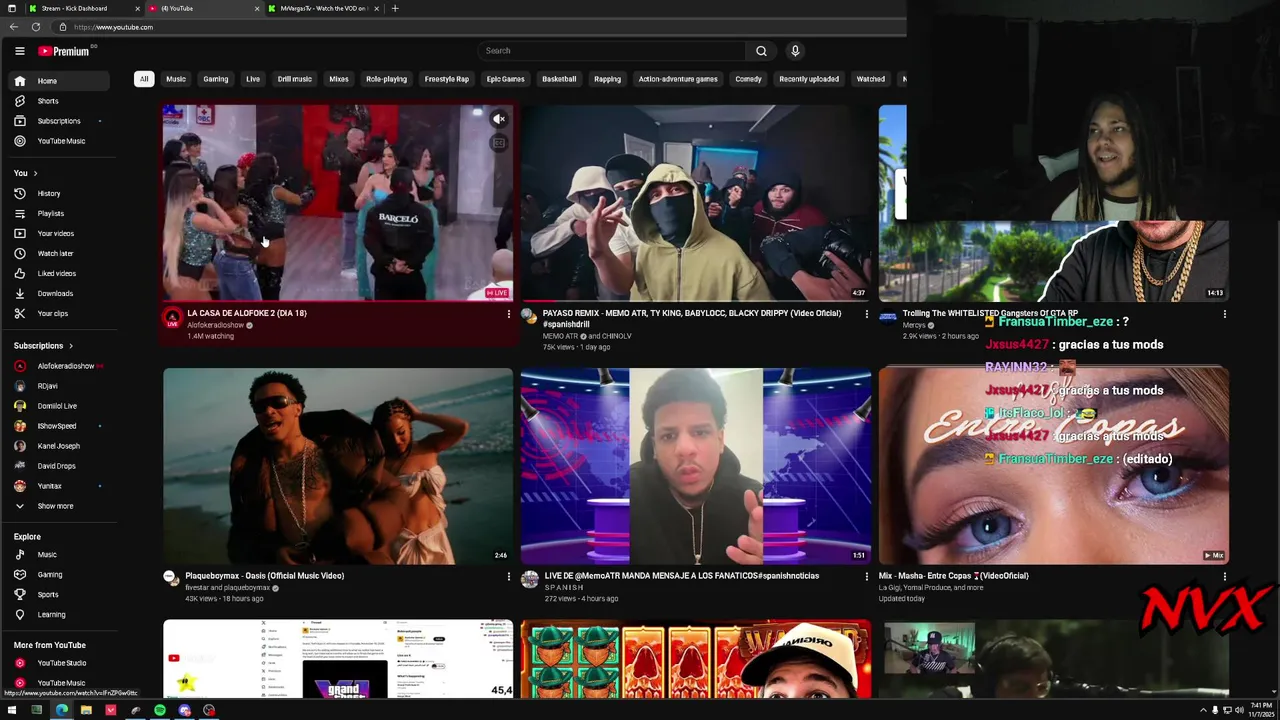Select the Freestyle Rap filter chip

[447, 79]
